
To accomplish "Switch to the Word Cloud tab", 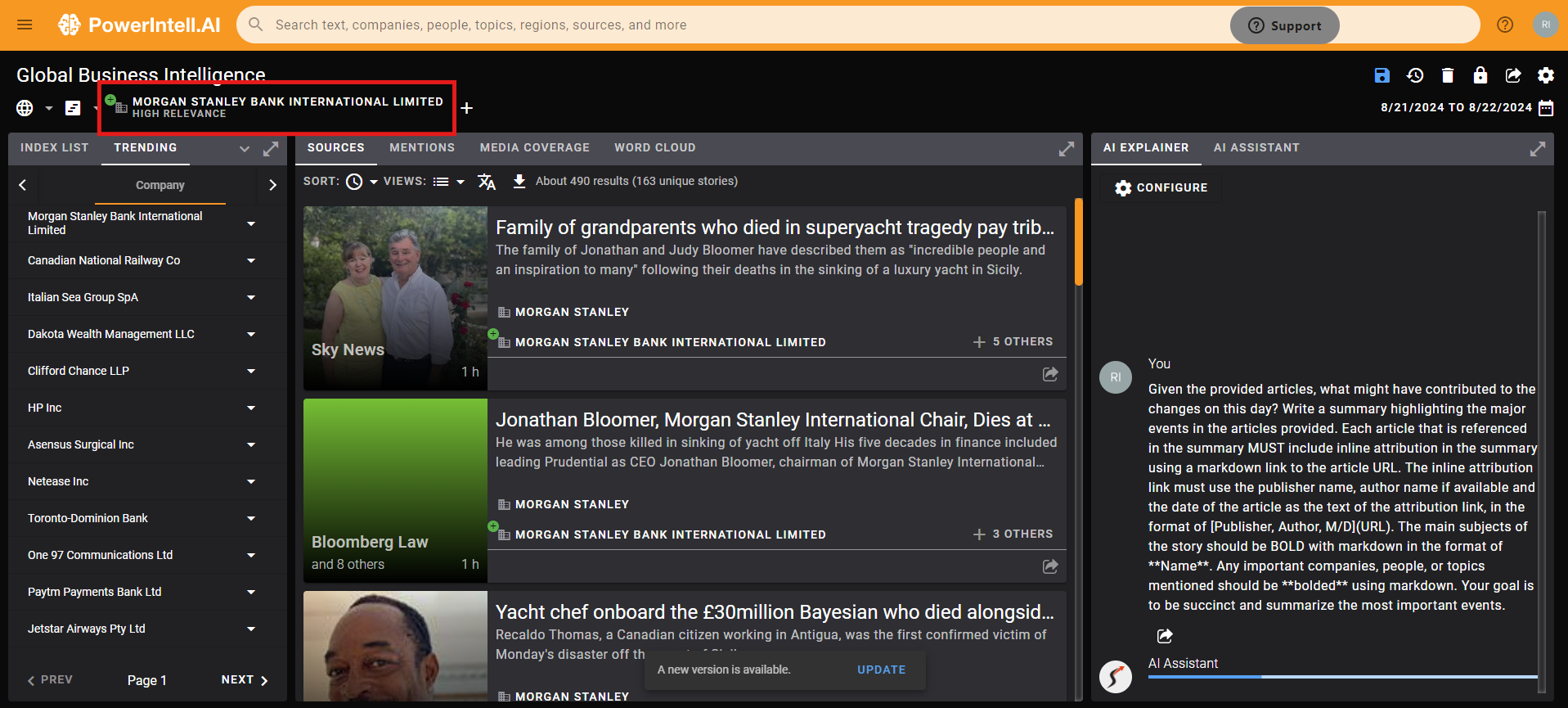I will coord(655,147).
